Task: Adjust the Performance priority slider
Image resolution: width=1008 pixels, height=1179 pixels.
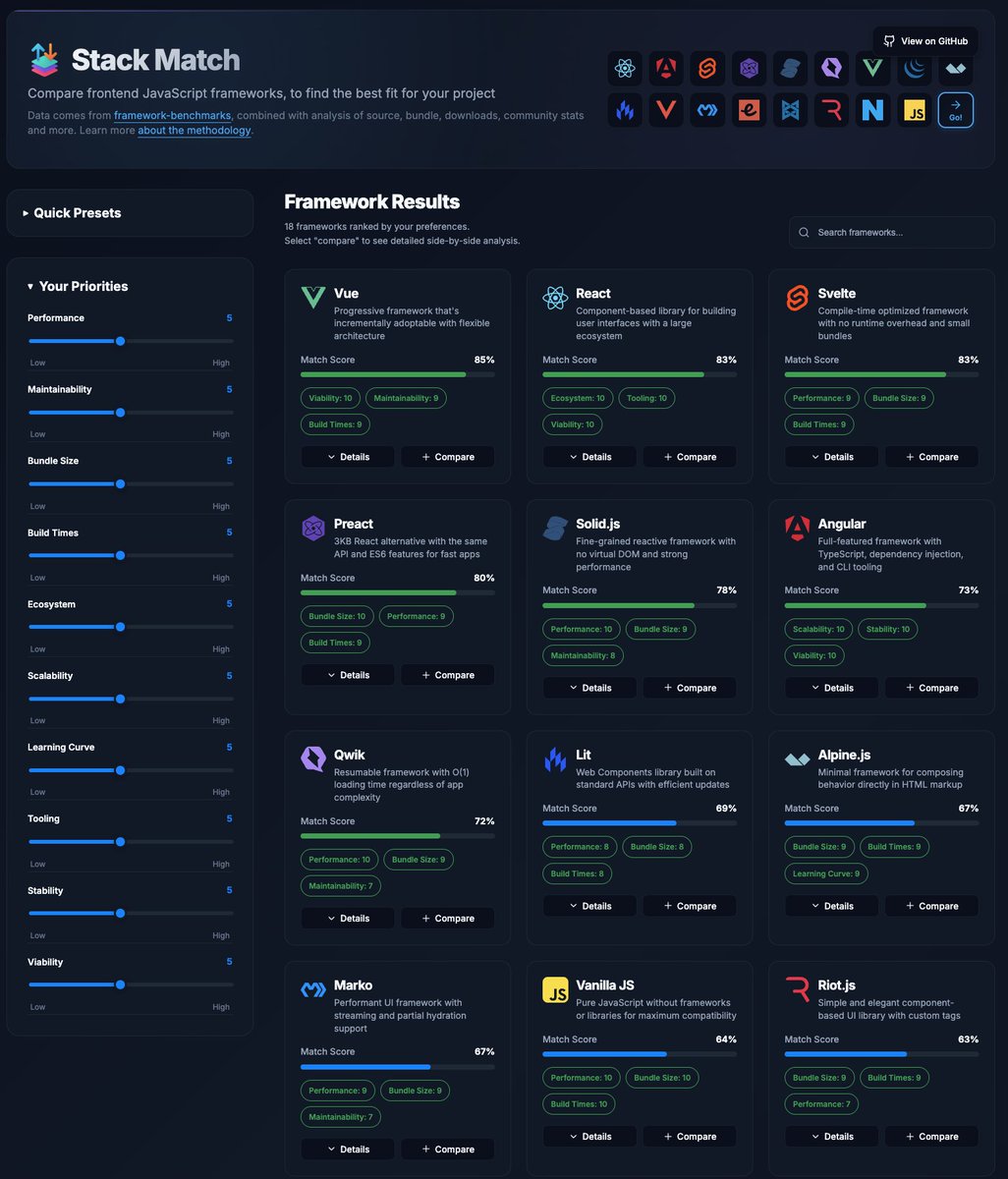Action: [131, 341]
